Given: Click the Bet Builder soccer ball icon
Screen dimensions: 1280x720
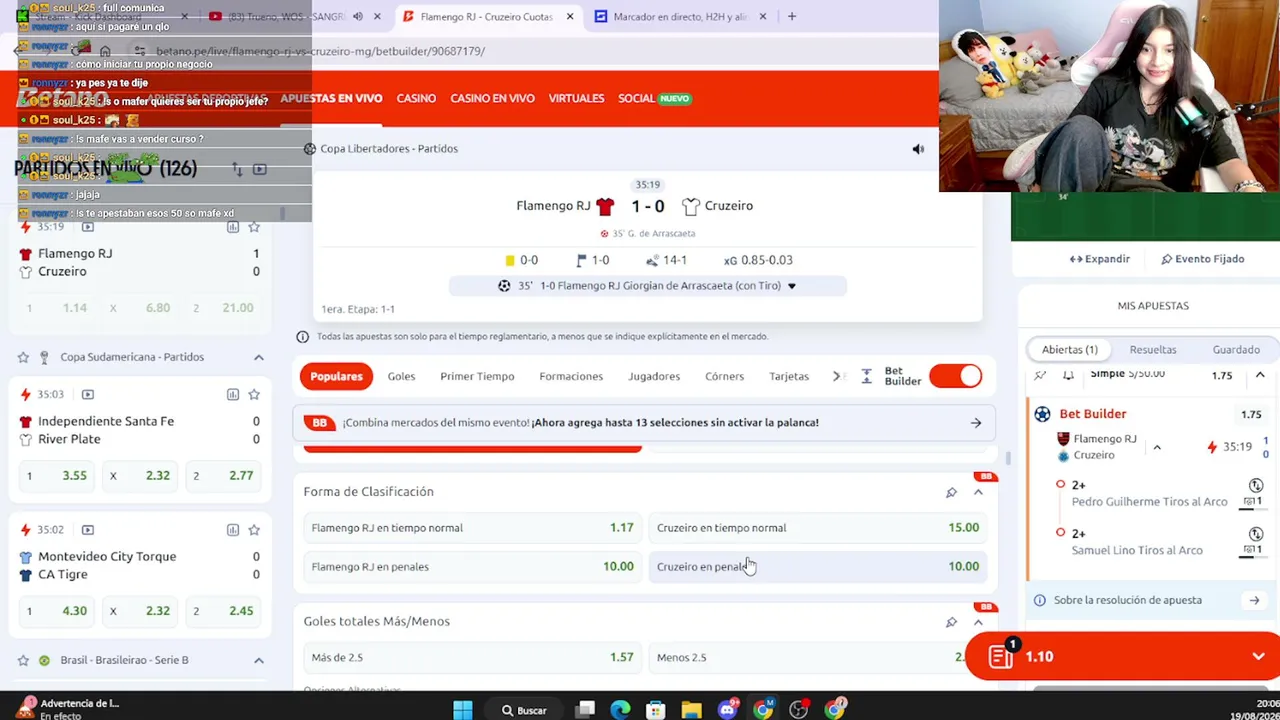Looking at the screenshot, I should (x=1042, y=414).
